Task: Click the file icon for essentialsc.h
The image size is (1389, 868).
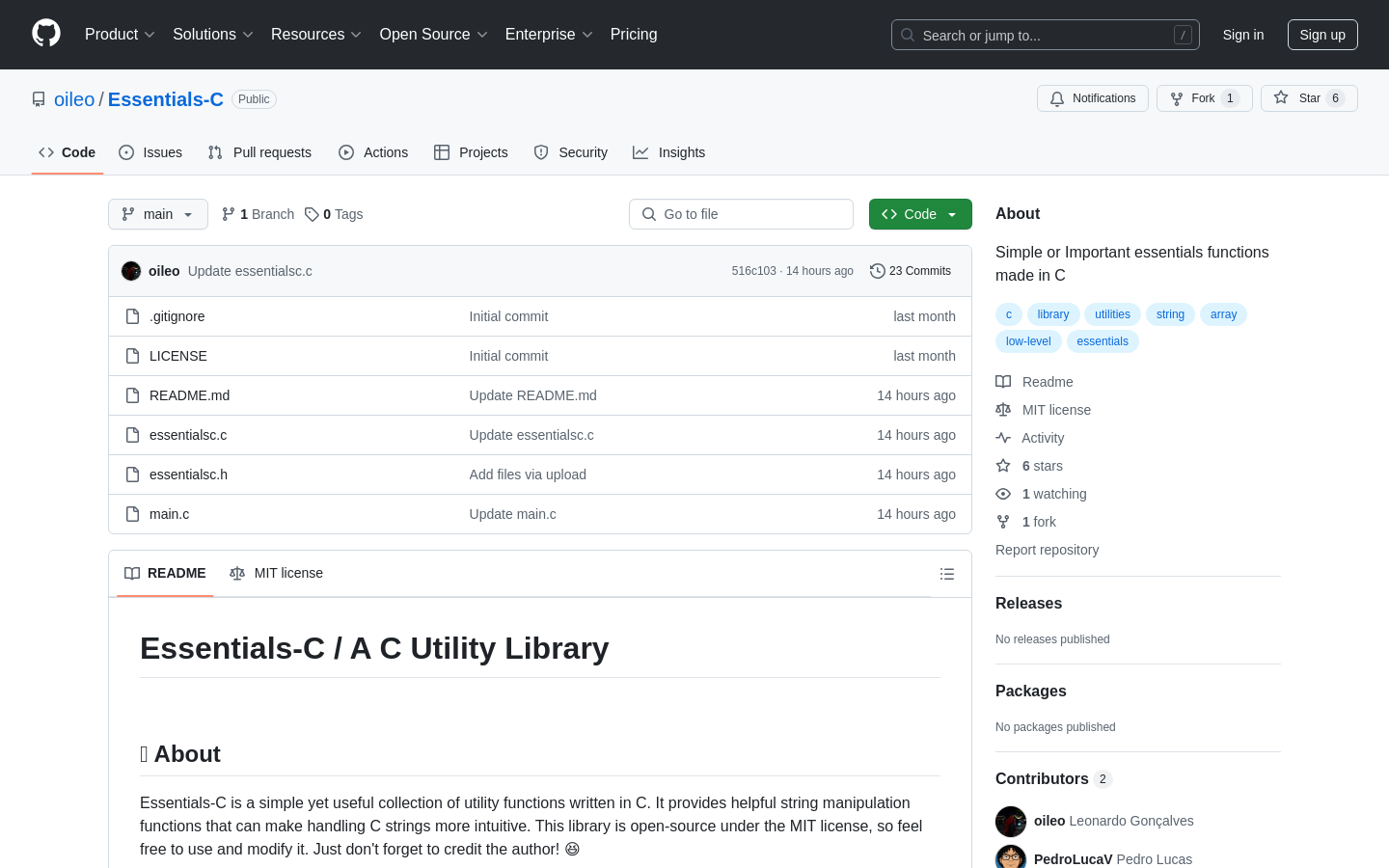Action: point(133,475)
